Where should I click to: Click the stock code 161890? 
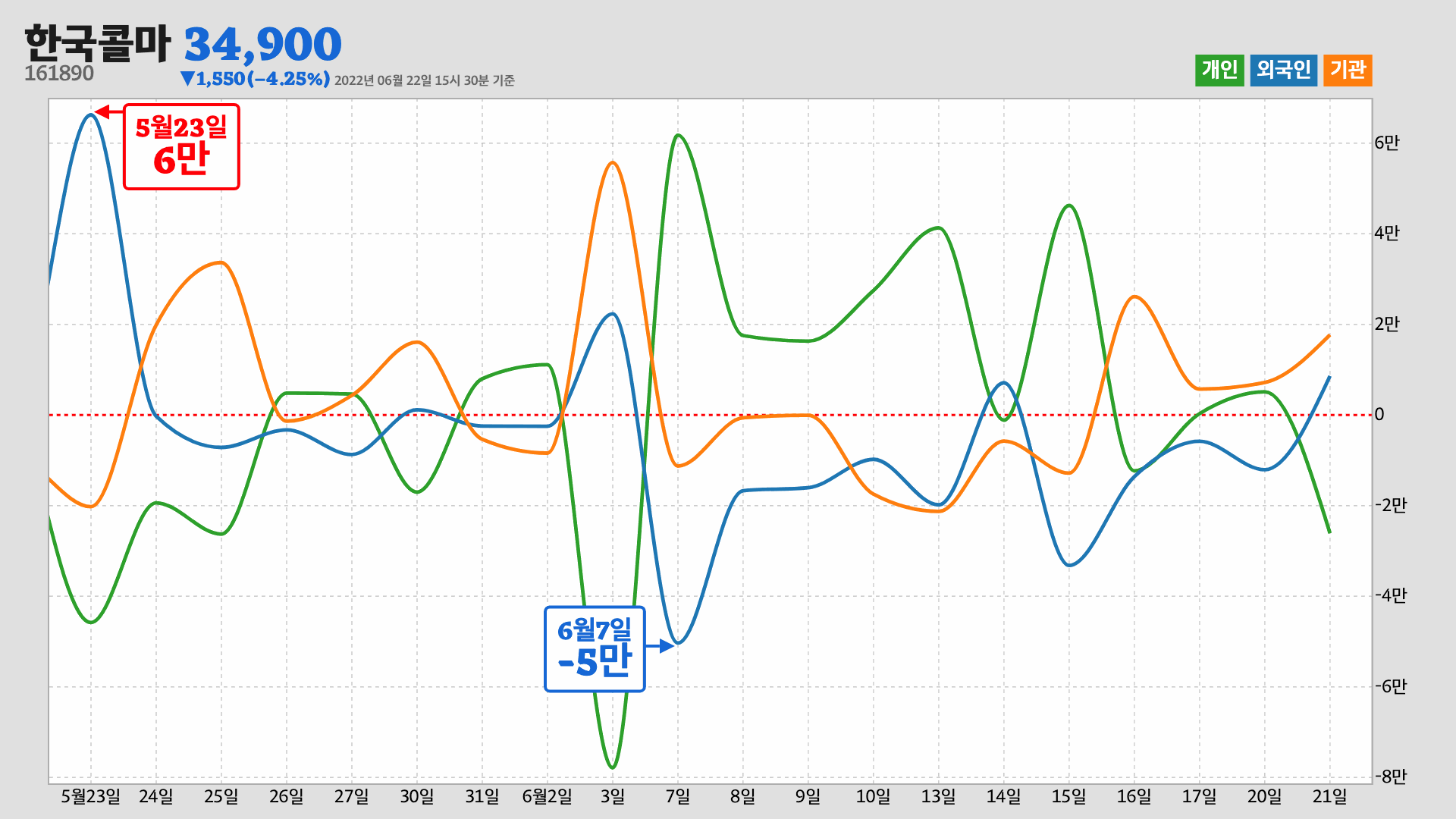point(59,74)
